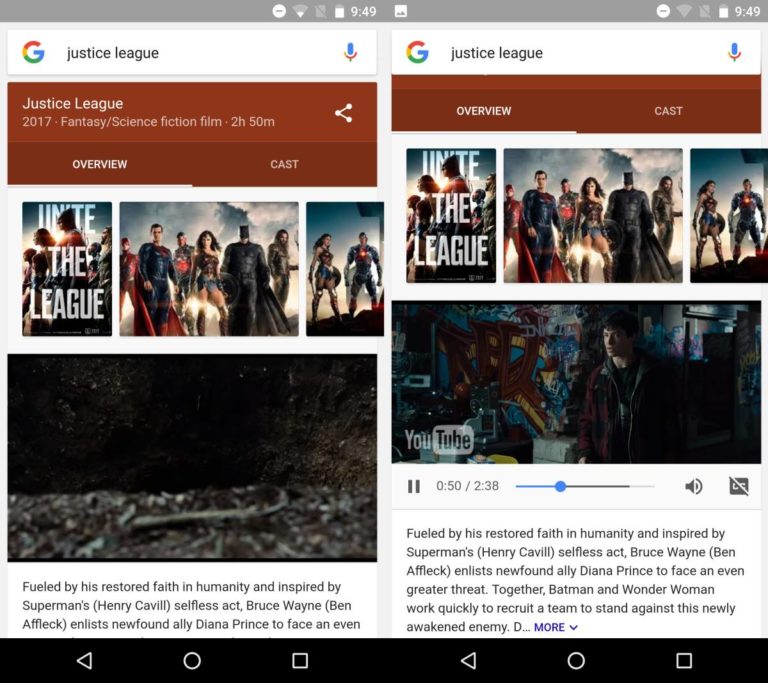Open the wide group photo on the right screen

point(593,216)
